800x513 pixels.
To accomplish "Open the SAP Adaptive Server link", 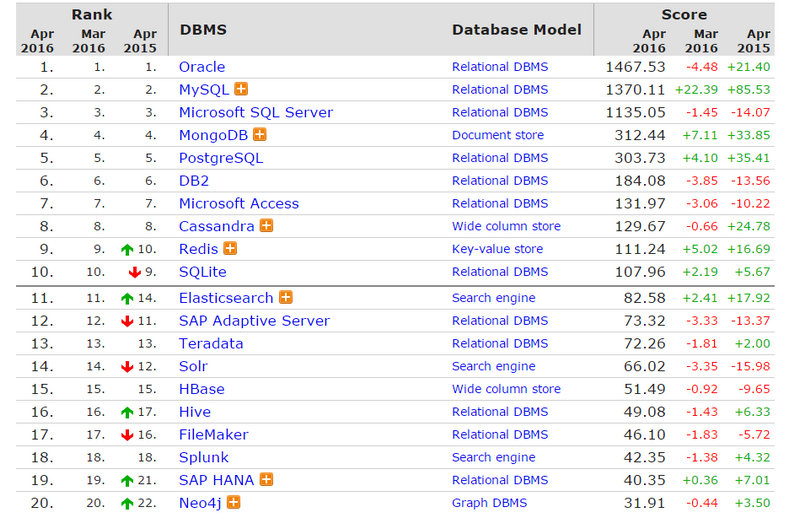I will pyautogui.click(x=254, y=321).
